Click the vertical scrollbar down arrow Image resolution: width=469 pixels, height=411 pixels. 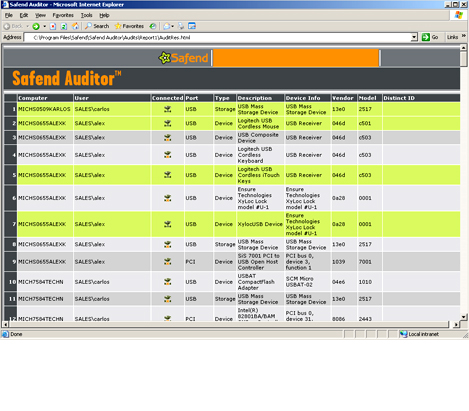463,317
